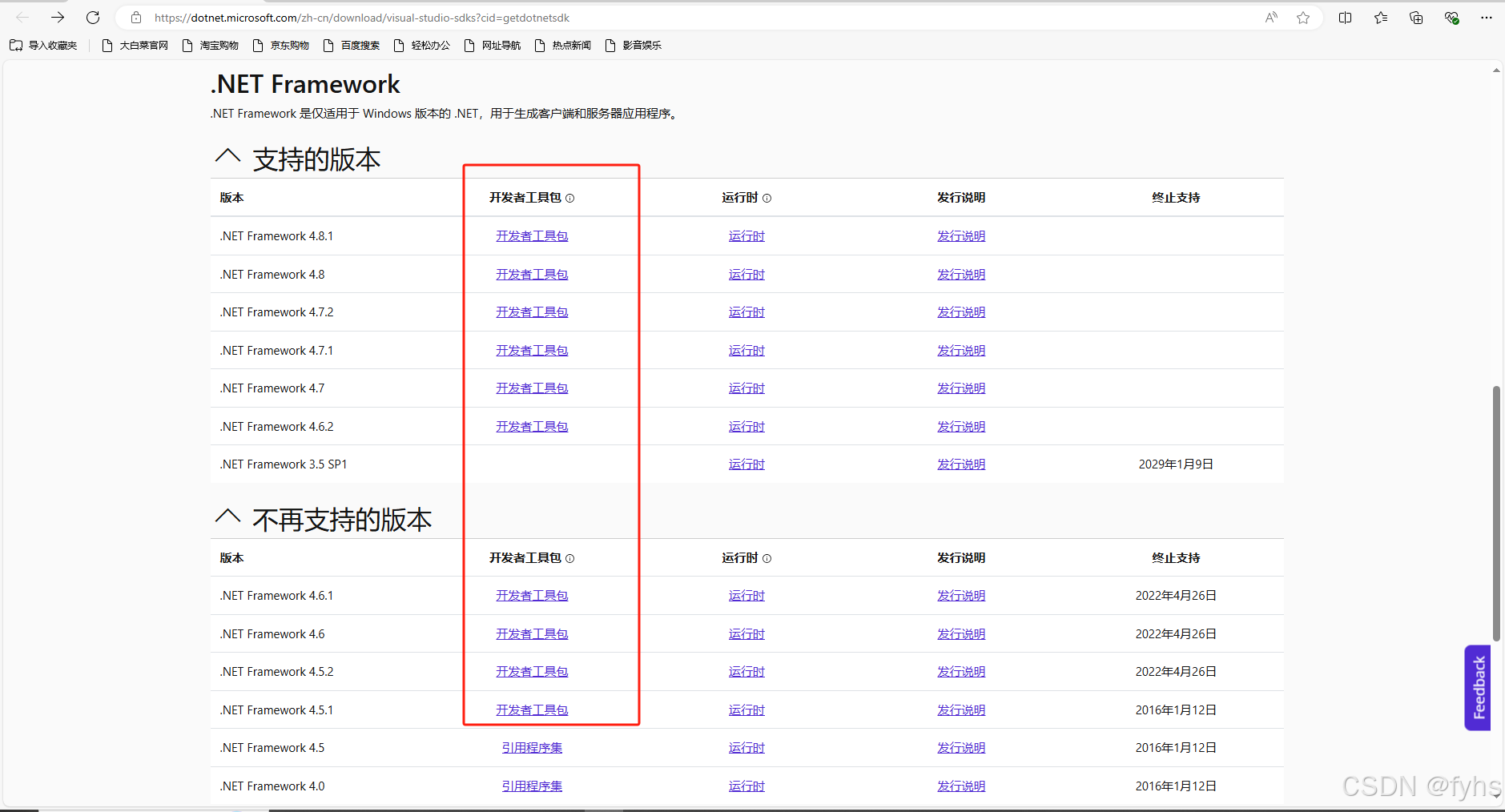Open 引用程序集 link for .NET Framework 4.0
This screenshot has height=812, width=1505.
(x=532, y=786)
